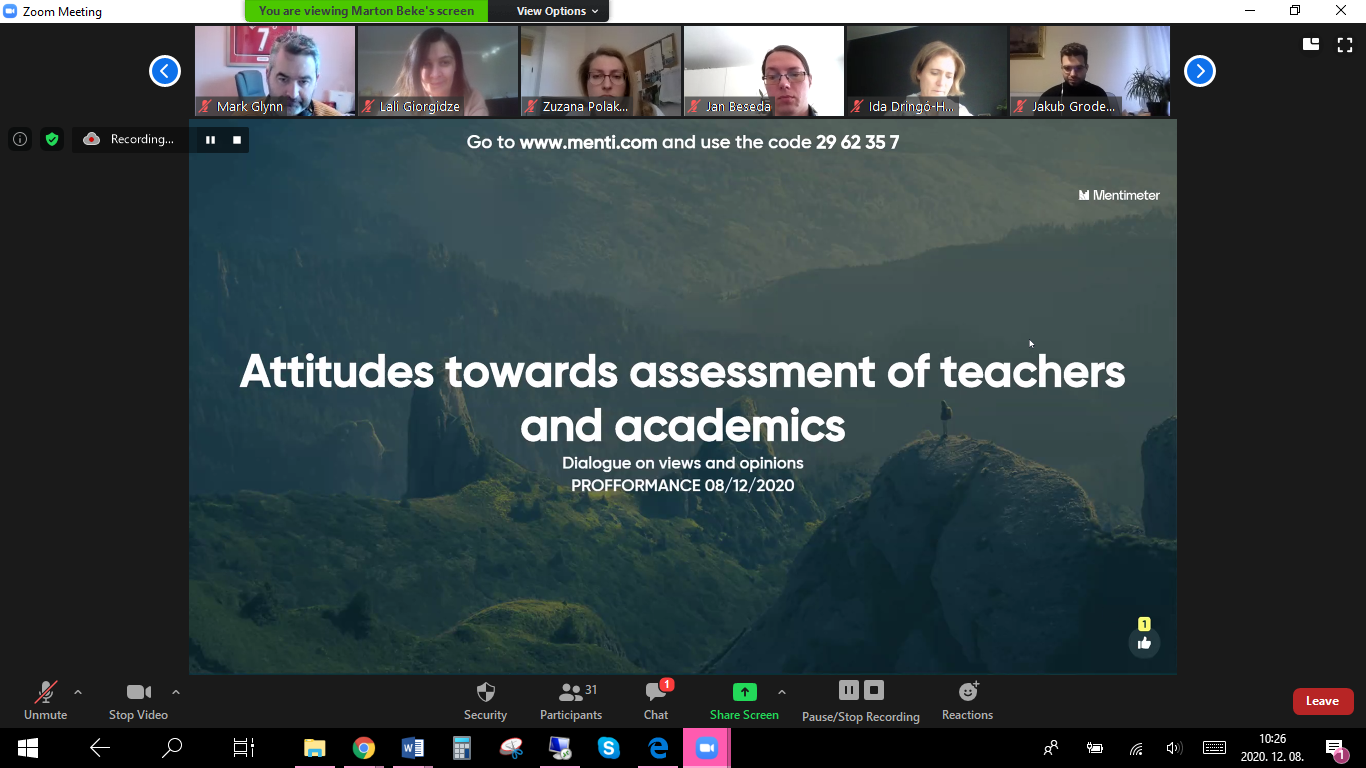Screen dimensions: 1366x768
Task: Pause the recording in bottom toolbar
Action: [x=848, y=690]
